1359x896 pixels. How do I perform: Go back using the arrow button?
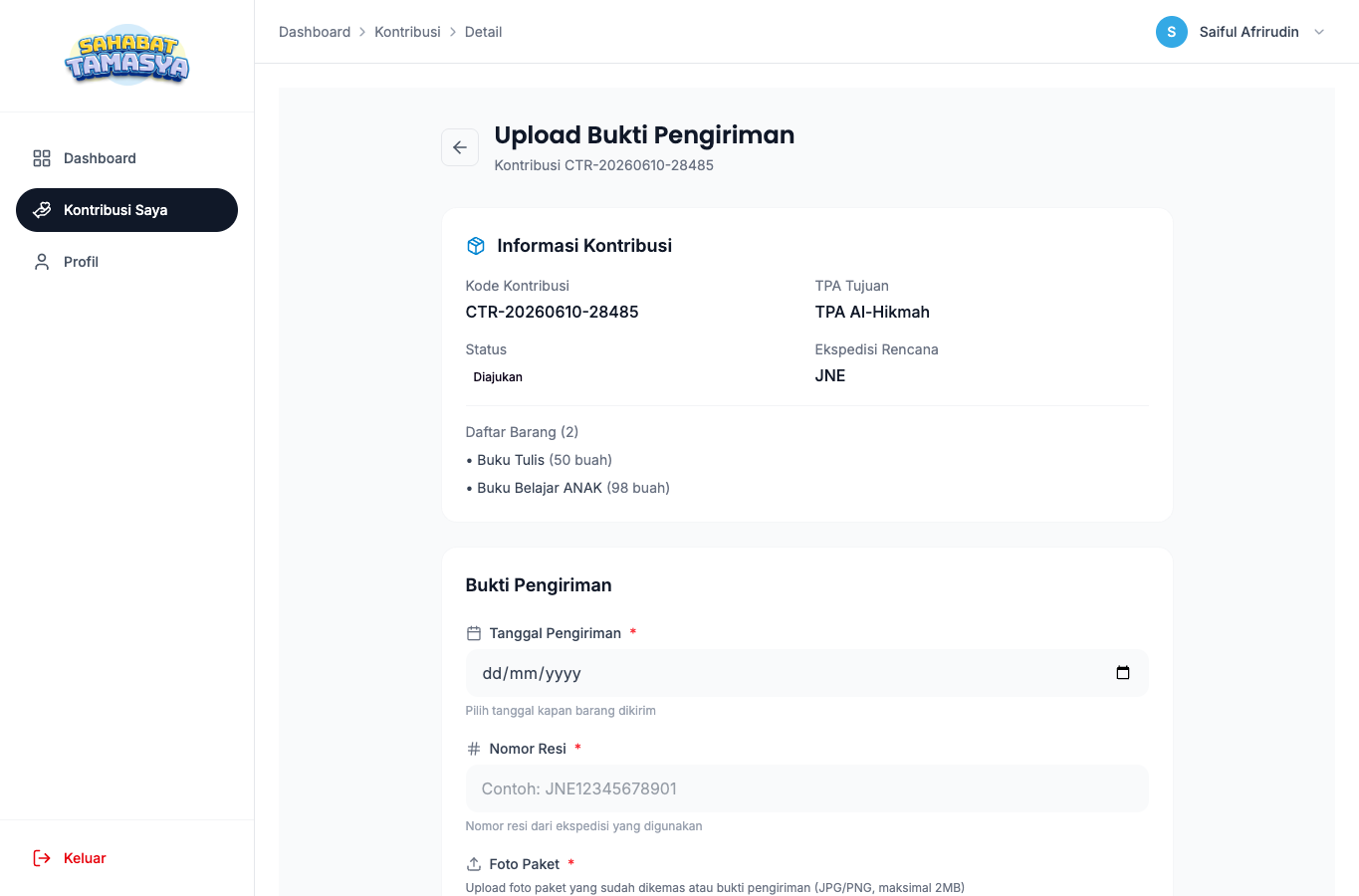460,147
